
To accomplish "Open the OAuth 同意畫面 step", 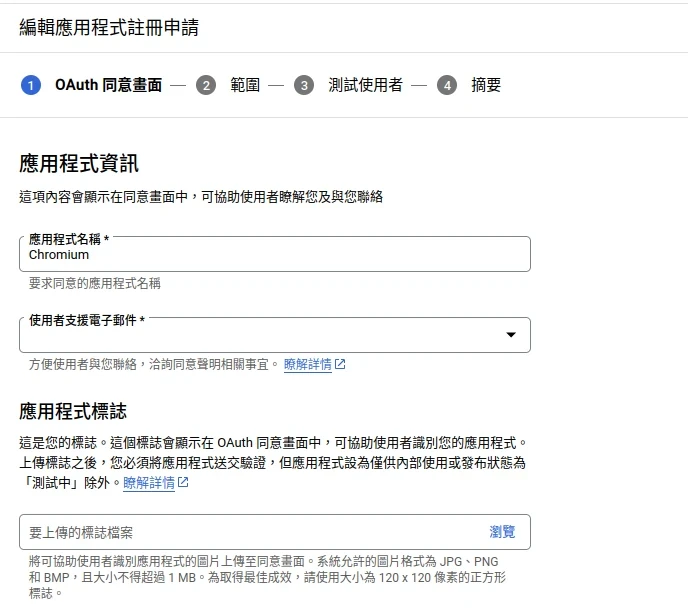I will 108,85.
